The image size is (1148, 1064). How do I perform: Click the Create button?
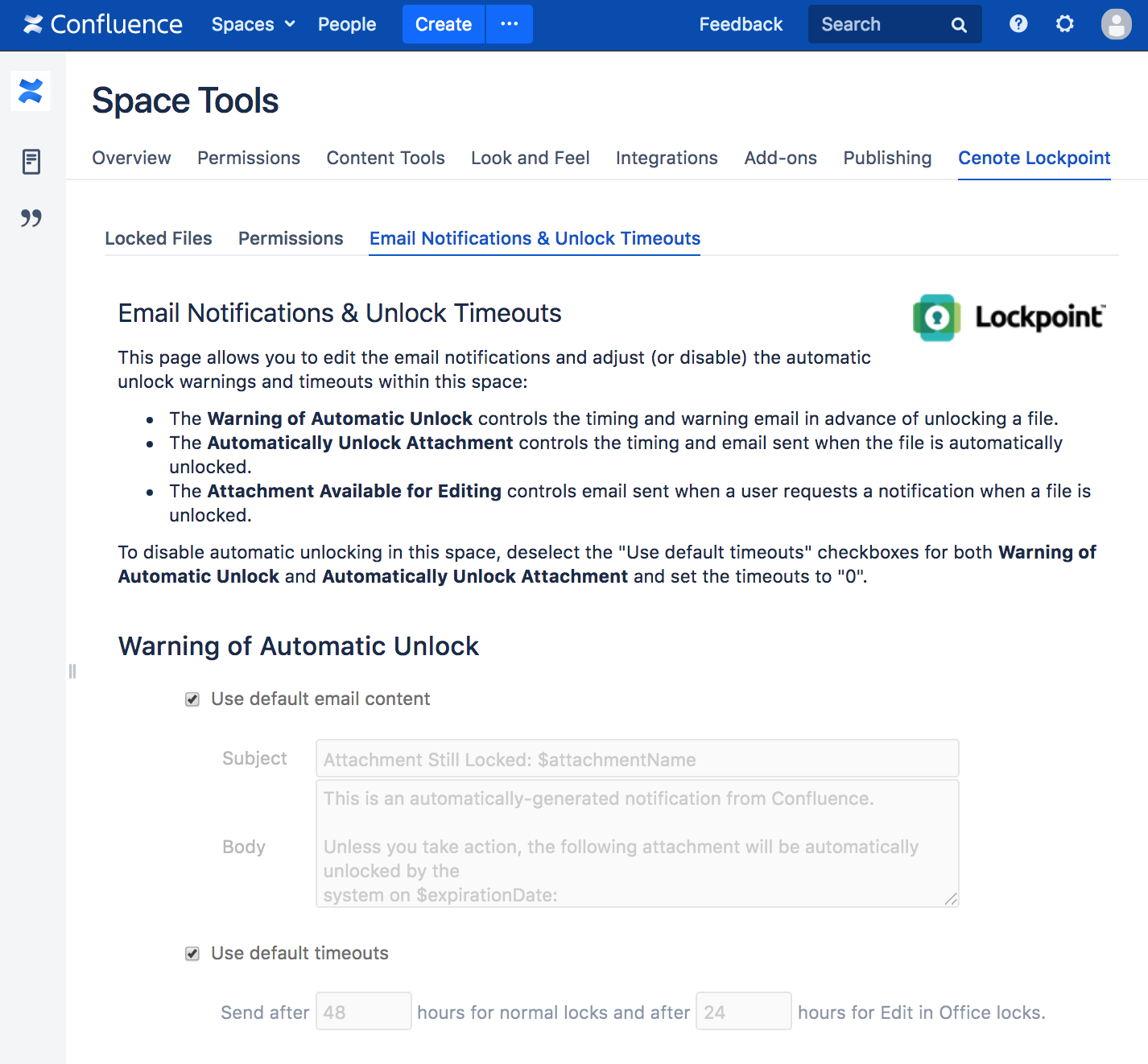tap(444, 24)
